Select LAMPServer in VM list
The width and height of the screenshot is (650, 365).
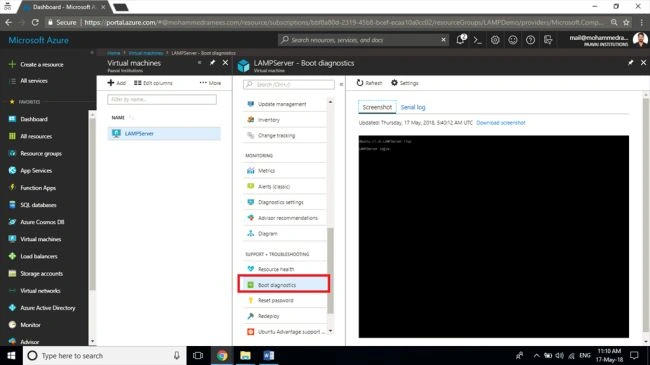pos(164,134)
